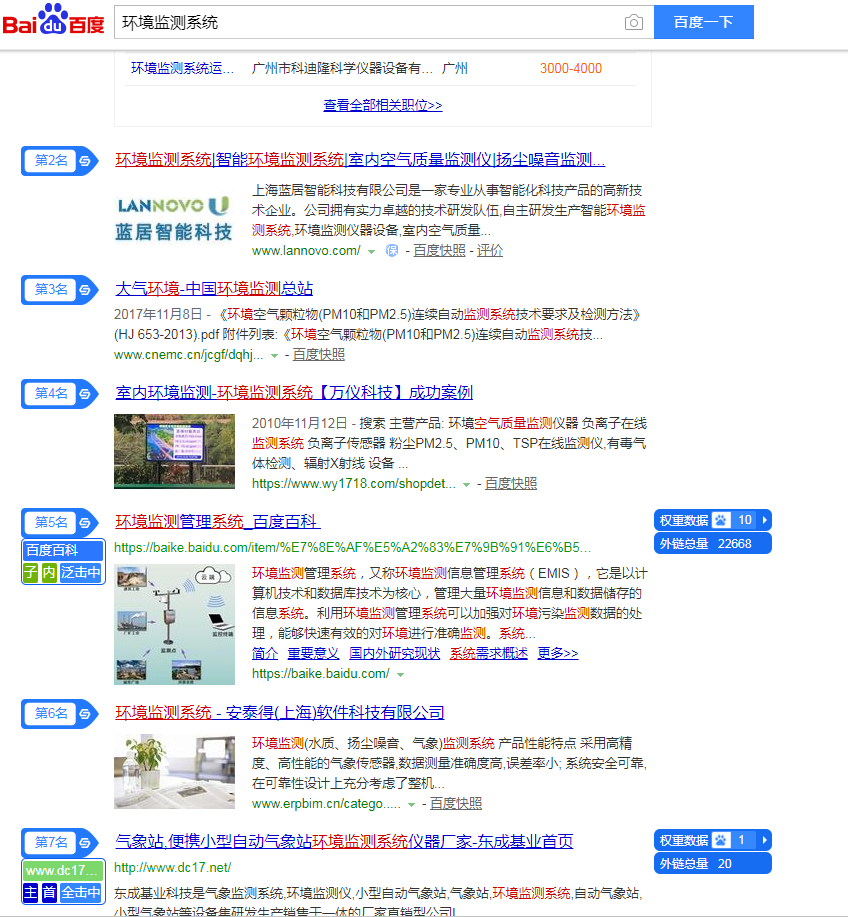The image size is (848, 917).
Task: Click the 全击中 tag
Action: pos(81,892)
